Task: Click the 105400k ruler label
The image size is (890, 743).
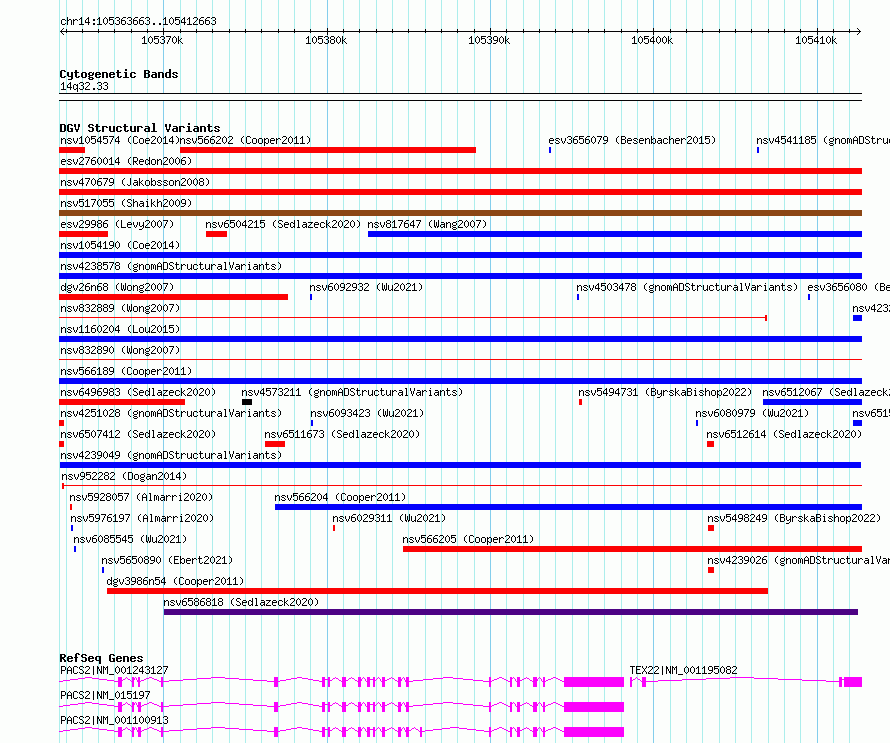Action: click(652, 40)
